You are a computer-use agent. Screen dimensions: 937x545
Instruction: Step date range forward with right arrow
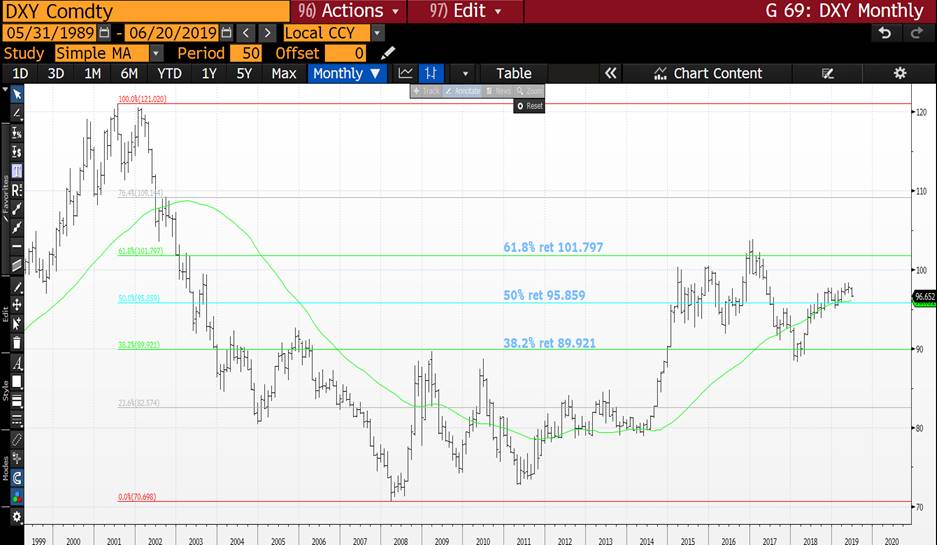pyautogui.click(x=268, y=33)
